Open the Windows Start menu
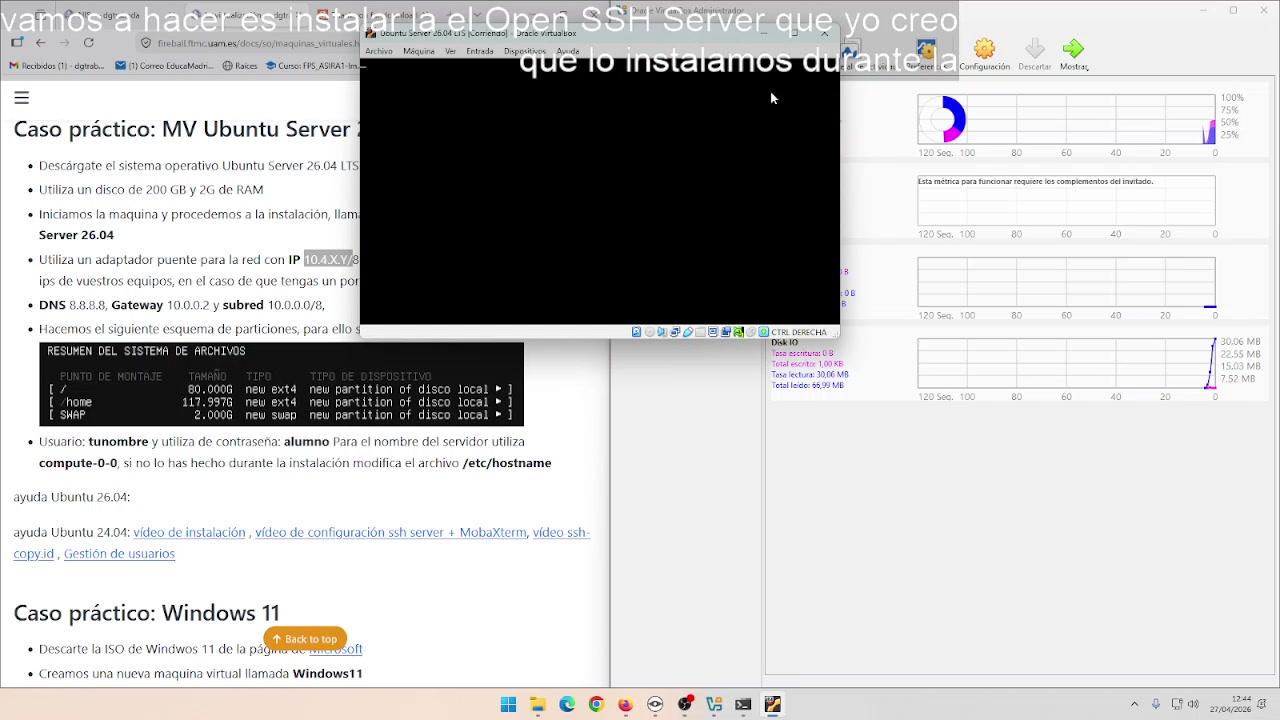 [508, 704]
